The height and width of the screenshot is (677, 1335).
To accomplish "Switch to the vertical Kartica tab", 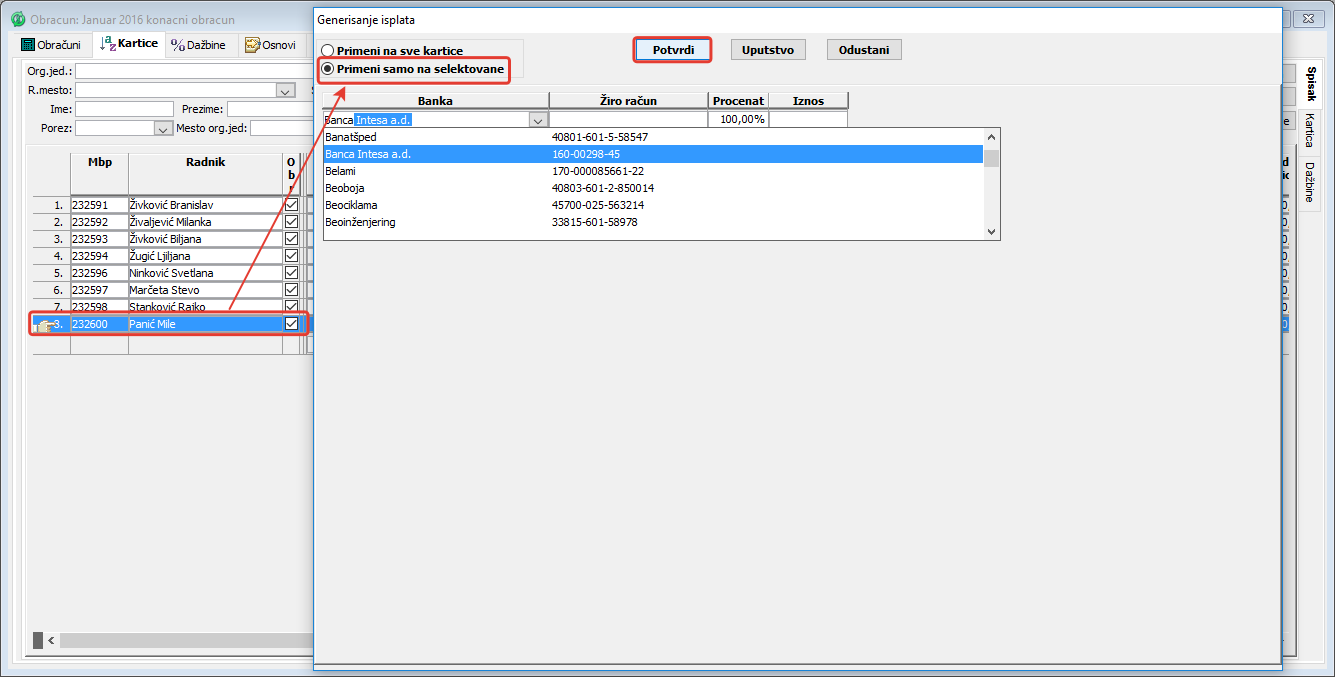I will click(1308, 131).
